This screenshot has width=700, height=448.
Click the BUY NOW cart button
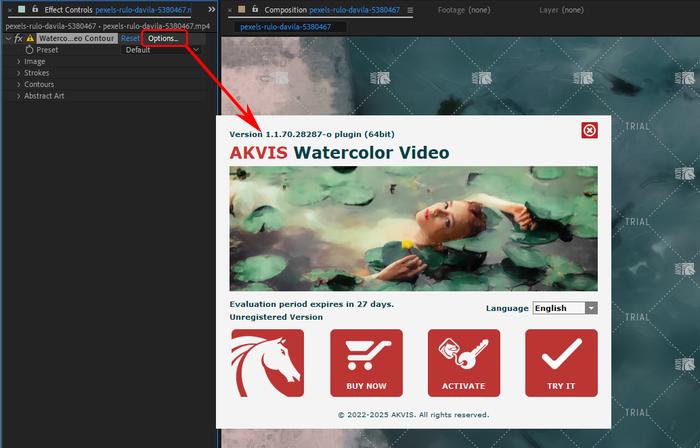click(366, 363)
